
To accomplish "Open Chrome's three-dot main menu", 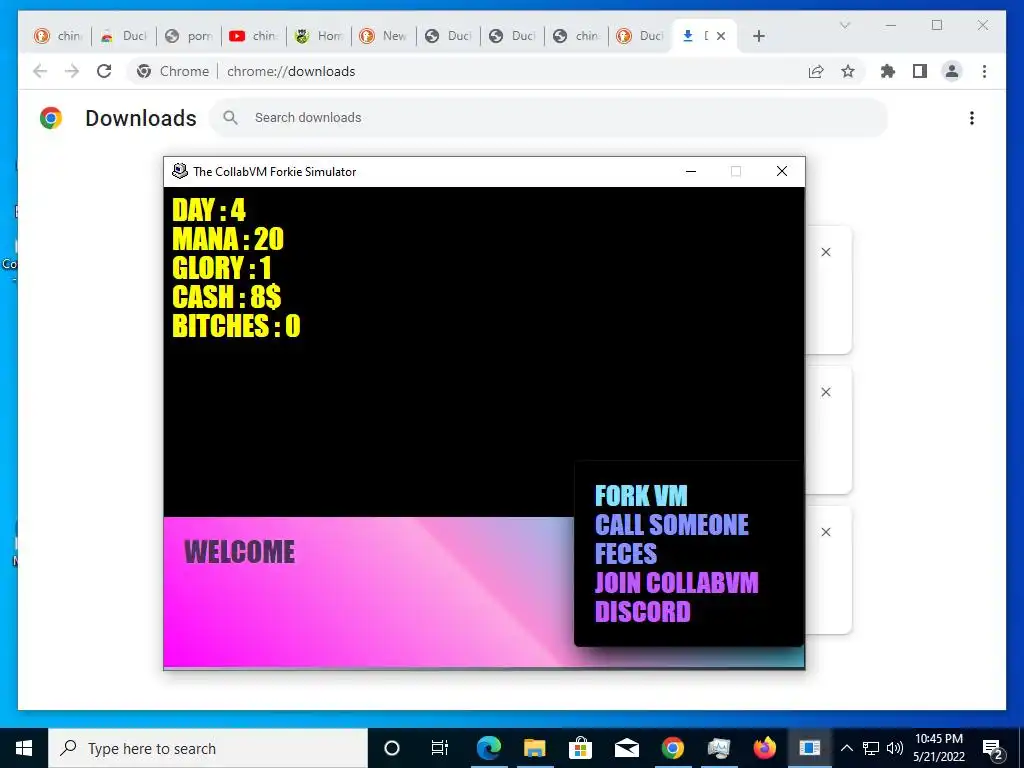I will coord(984,71).
